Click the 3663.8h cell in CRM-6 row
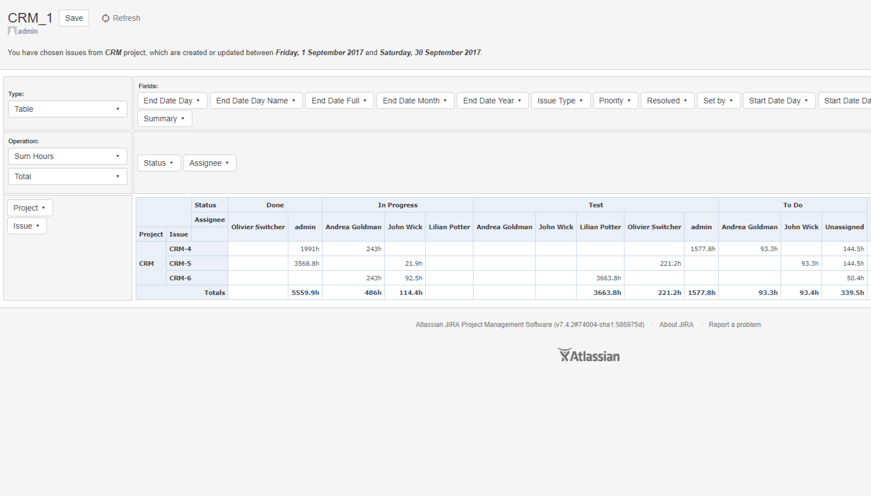This screenshot has height=496, width=871. 600,278
